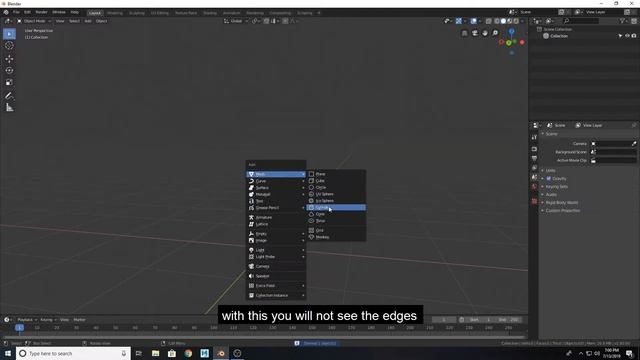
Task: Open the Scene properties tab icon
Action: (x=534, y=178)
